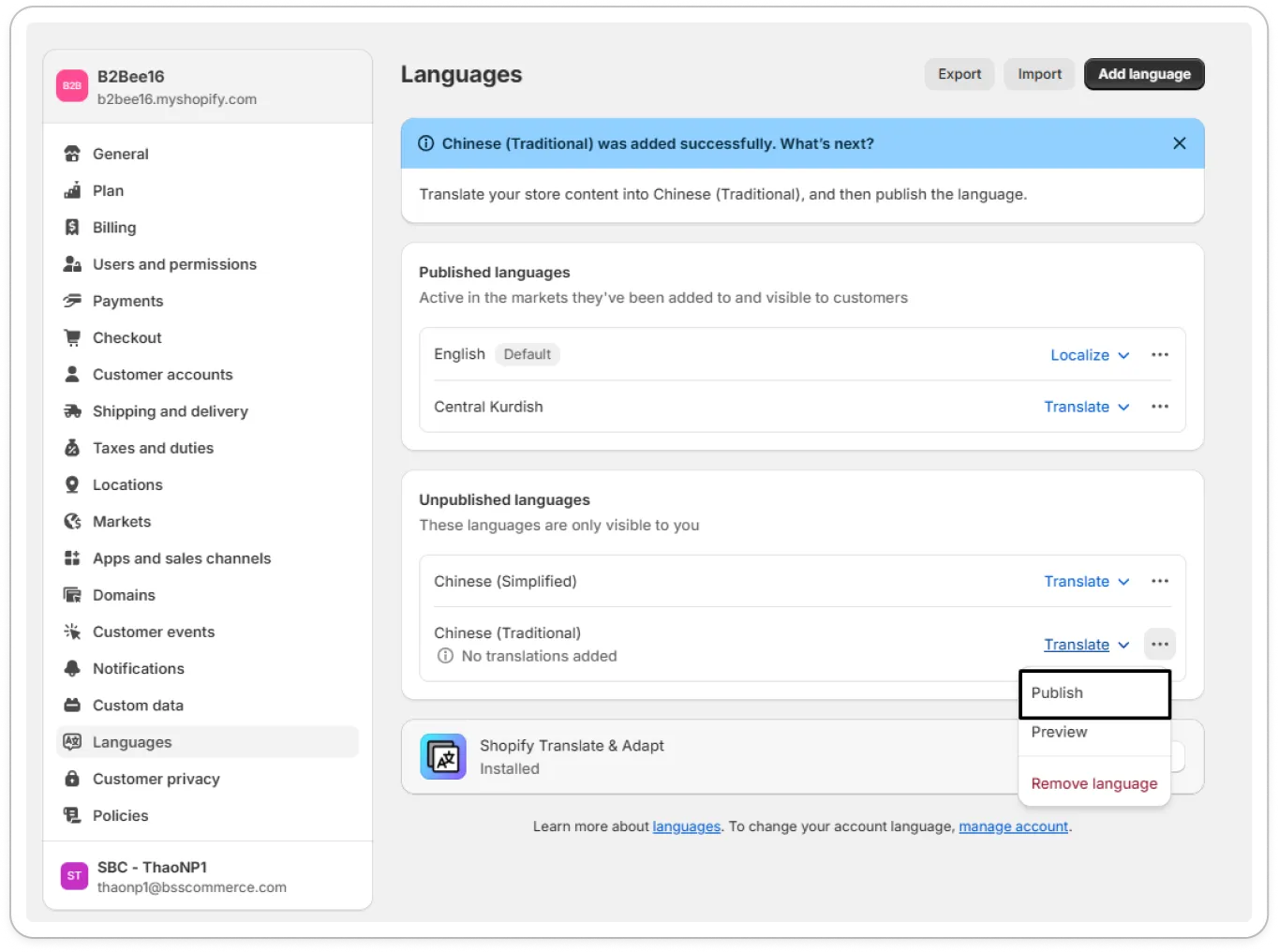Click the Customer events cursor icon

[x=72, y=632]
